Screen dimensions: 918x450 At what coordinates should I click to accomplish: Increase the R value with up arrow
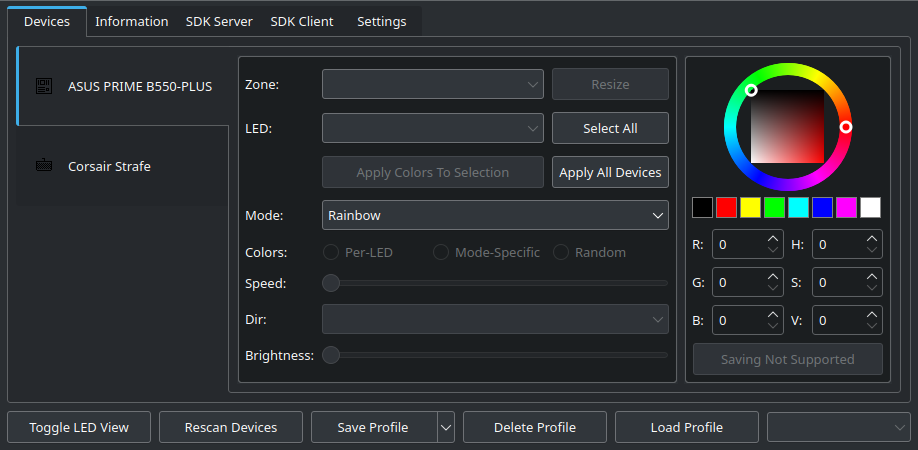tap(772, 238)
